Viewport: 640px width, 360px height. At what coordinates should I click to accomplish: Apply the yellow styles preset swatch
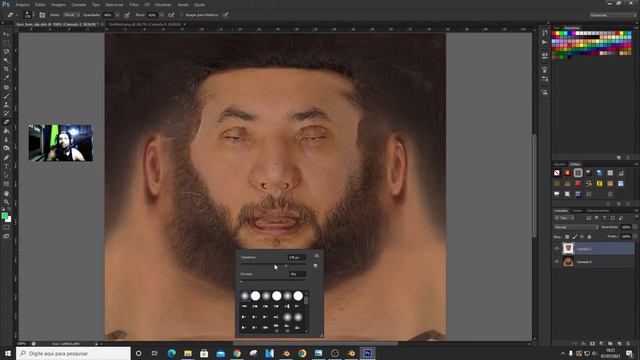[599, 184]
